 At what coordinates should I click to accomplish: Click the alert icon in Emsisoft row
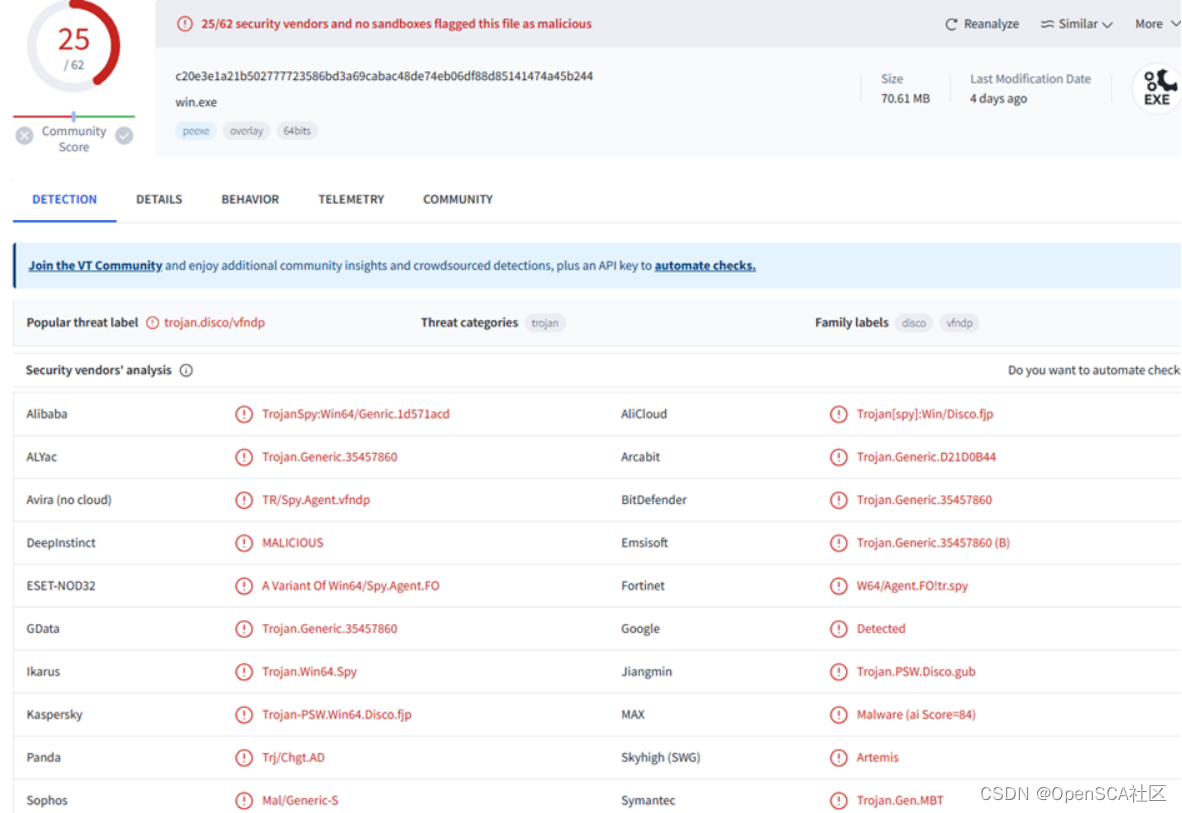pos(838,543)
